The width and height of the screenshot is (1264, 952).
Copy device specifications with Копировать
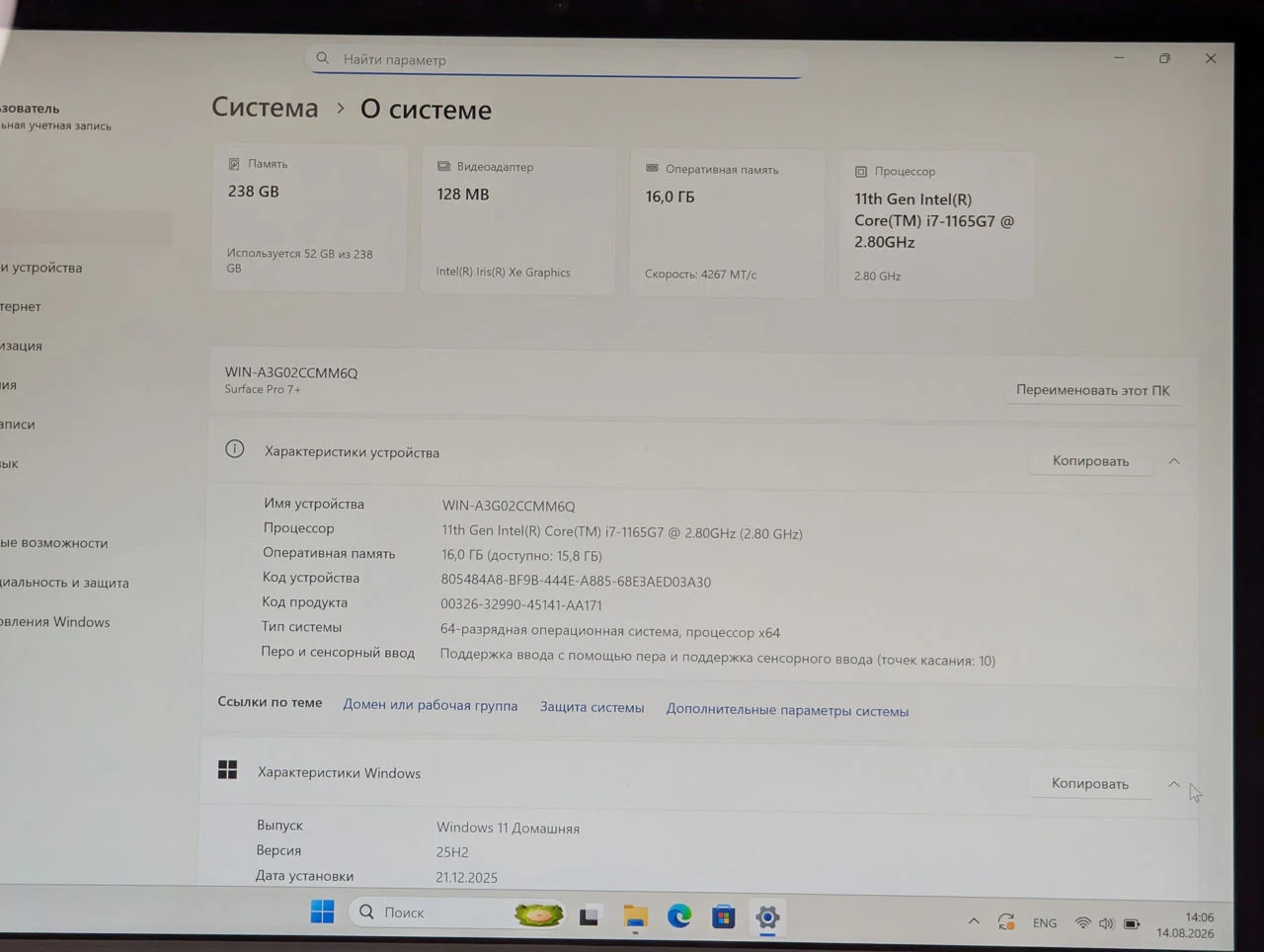point(1090,461)
